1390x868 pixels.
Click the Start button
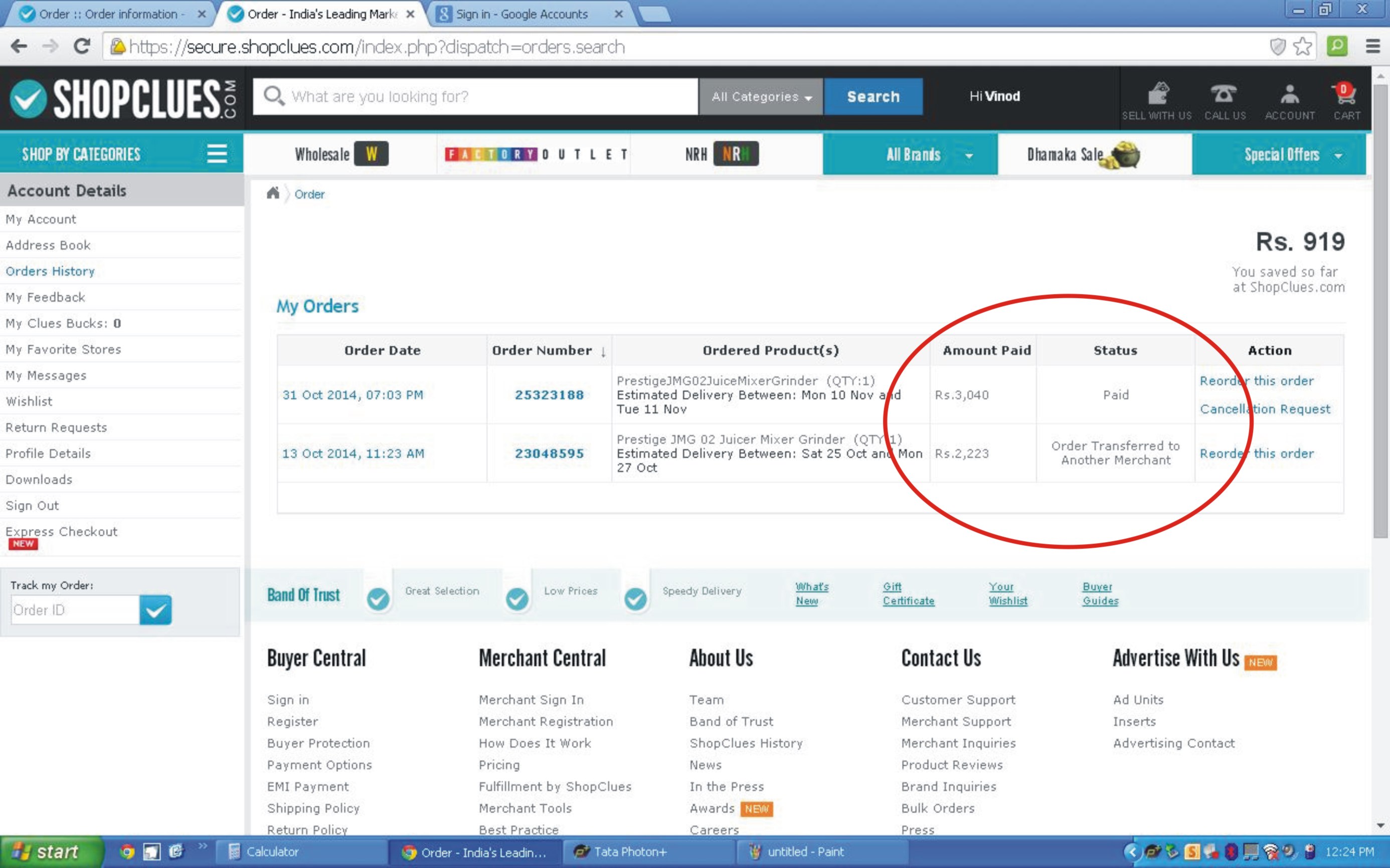pyautogui.click(x=51, y=852)
